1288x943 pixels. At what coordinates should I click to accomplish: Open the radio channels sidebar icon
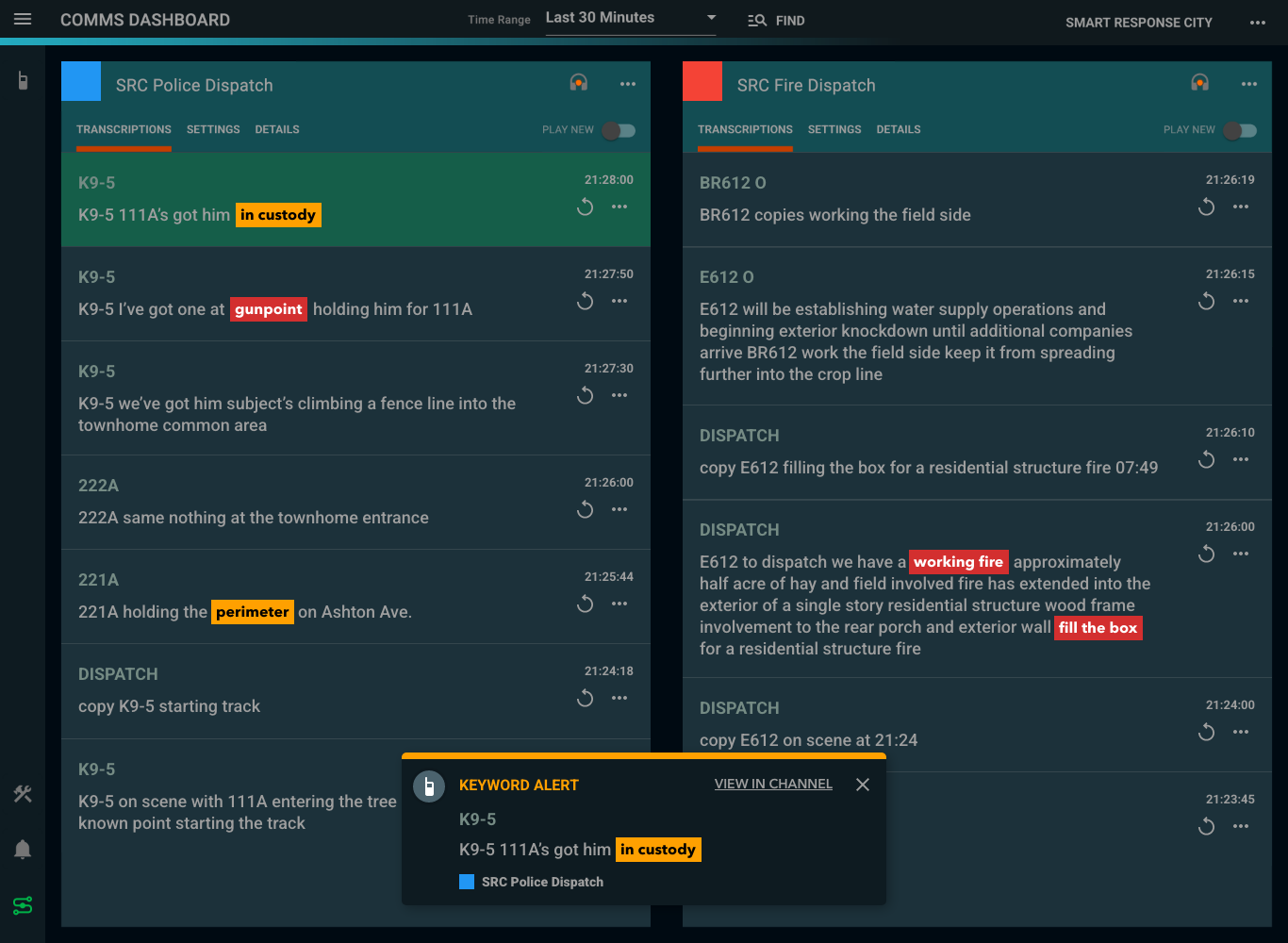(23, 81)
